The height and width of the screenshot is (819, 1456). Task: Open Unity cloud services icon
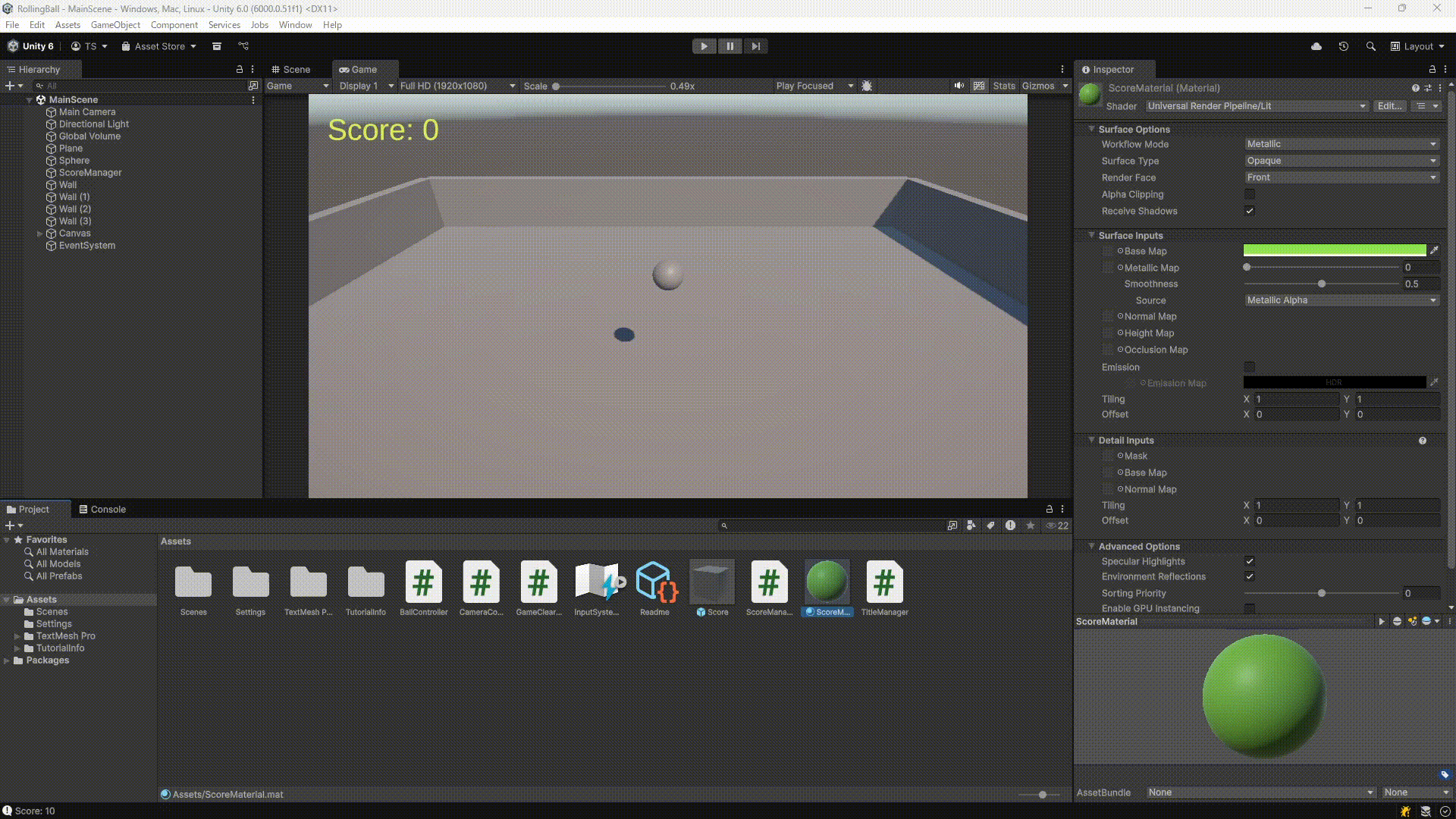click(x=1316, y=46)
